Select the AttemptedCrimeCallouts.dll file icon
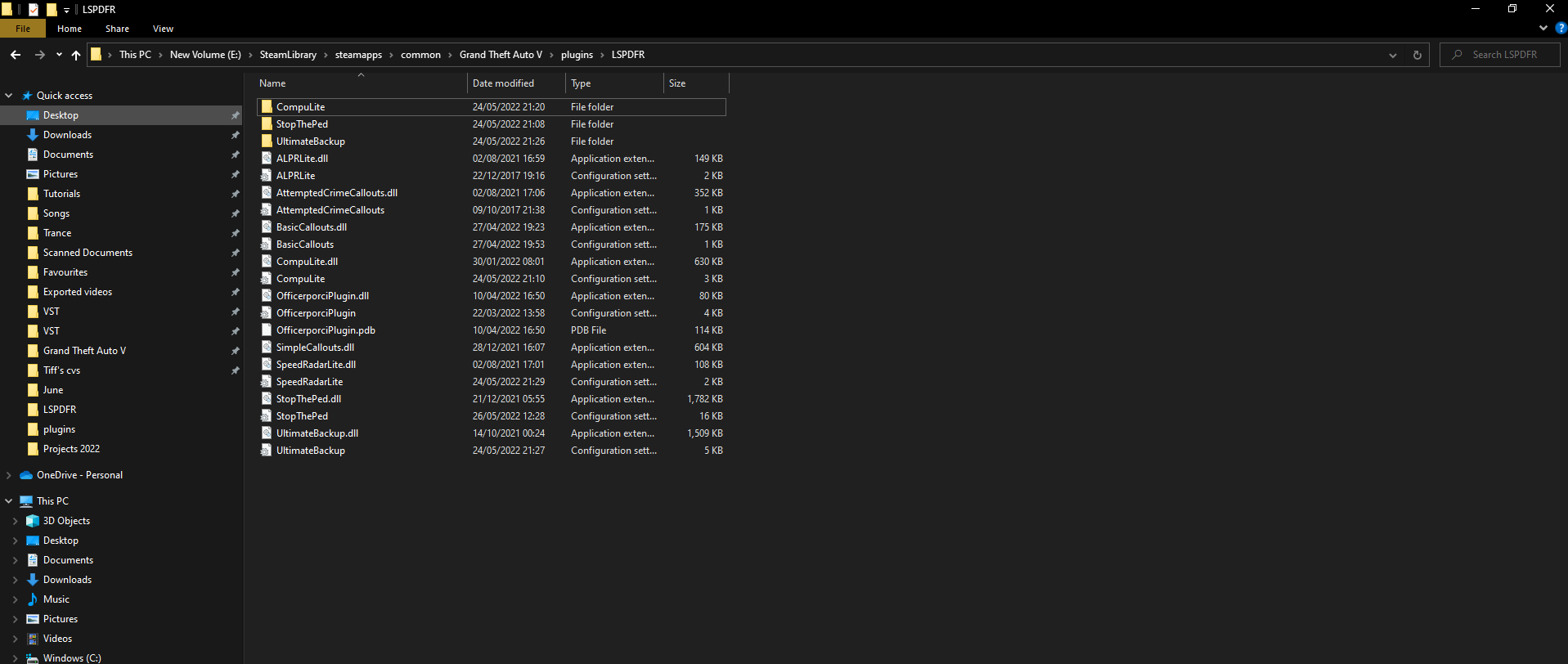Screen dimensions: 1568x664 (267, 193)
